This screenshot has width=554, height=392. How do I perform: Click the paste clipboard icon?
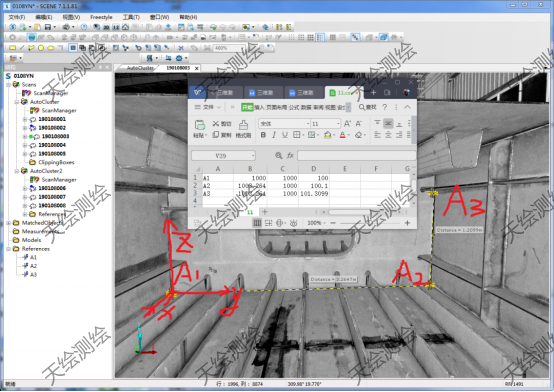(x=200, y=125)
